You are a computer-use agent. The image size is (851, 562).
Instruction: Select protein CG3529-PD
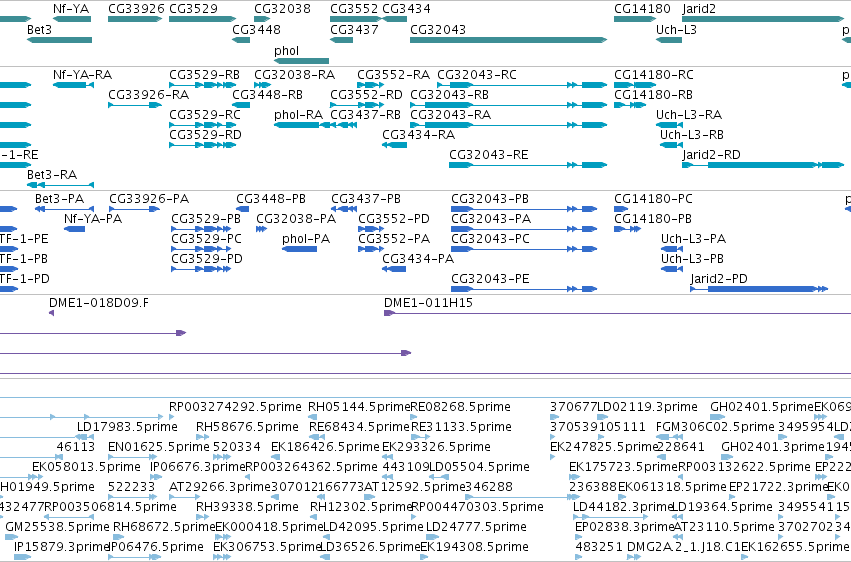(207, 259)
